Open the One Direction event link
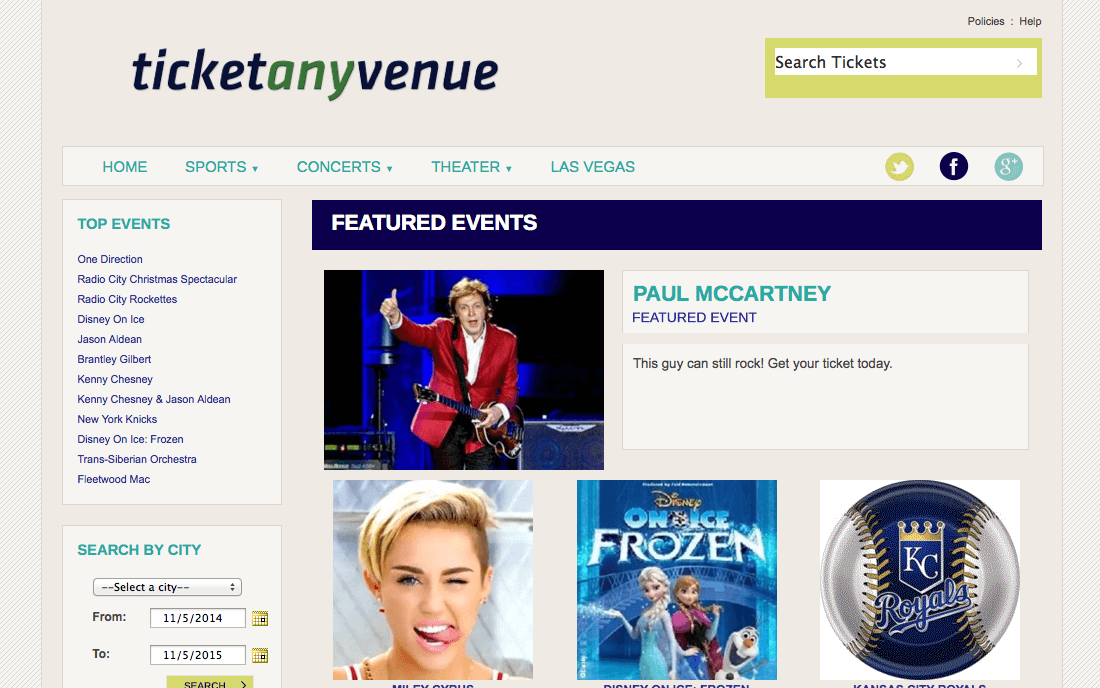 (110, 259)
